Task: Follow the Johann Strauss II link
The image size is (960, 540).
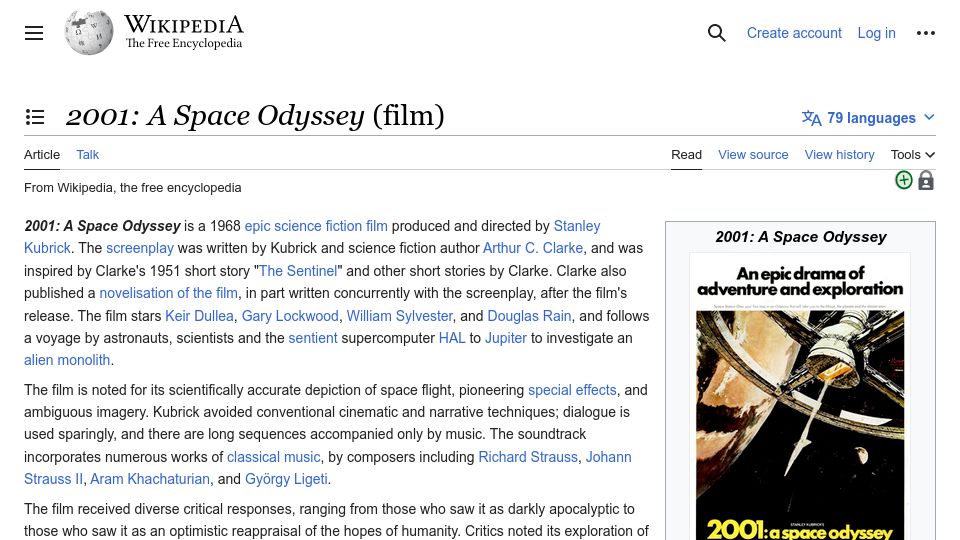Action: pos(608,457)
